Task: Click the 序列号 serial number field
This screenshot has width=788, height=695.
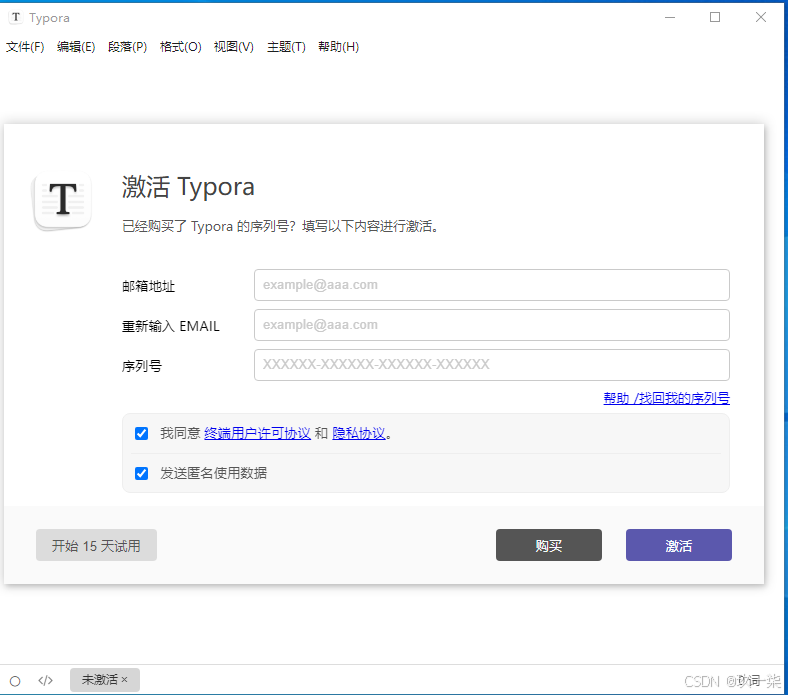Action: pyautogui.click(x=491, y=365)
